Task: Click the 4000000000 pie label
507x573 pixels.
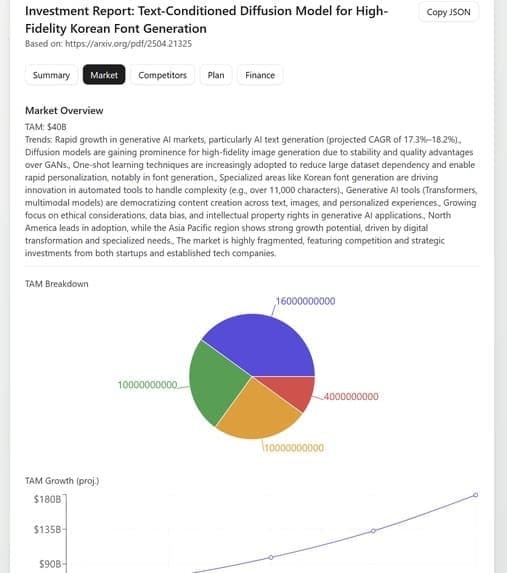Action: pos(351,396)
